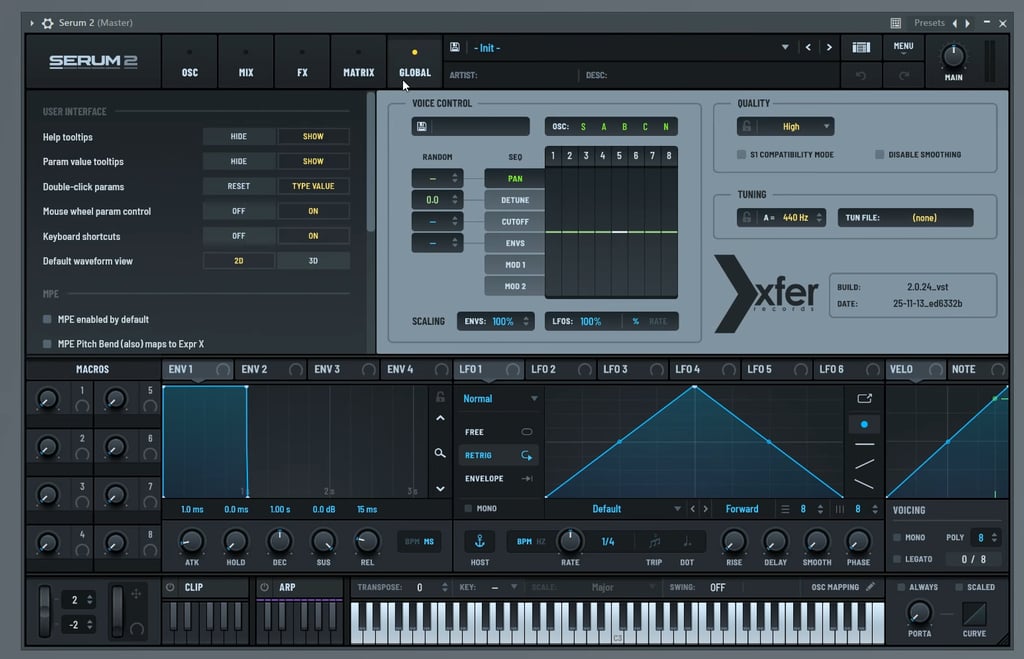Screen dimensions: 1024x659
Task: Select the LFO point draw tool
Action: [x=864, y=425]
